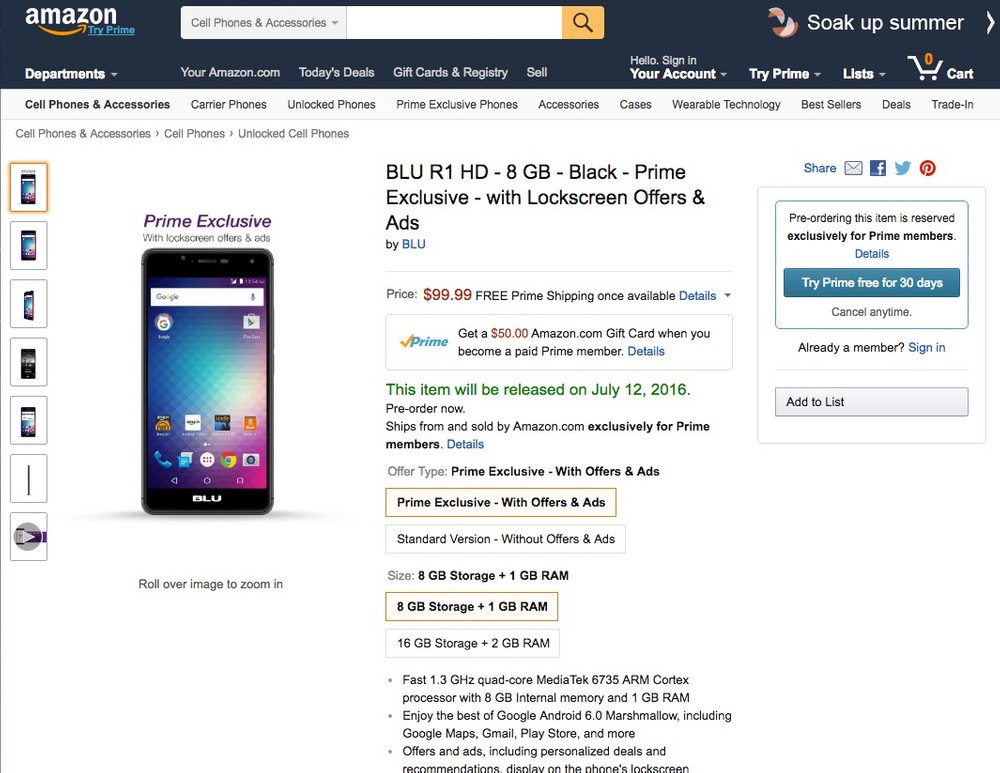
Task: Share on Twitter icon
Action: (903, 168)
